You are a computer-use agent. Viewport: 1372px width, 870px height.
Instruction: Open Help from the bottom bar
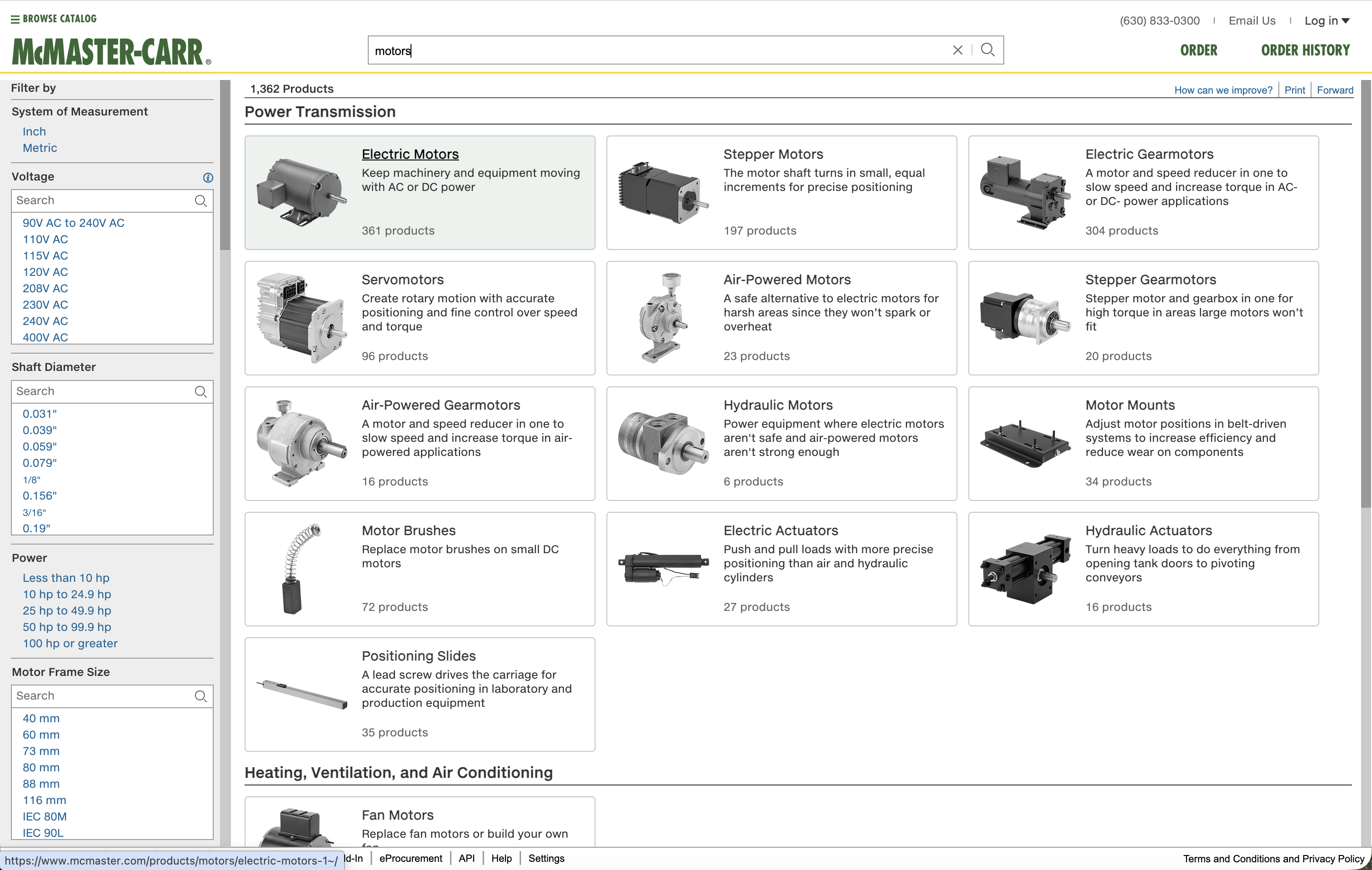click(x=501, y=858)
